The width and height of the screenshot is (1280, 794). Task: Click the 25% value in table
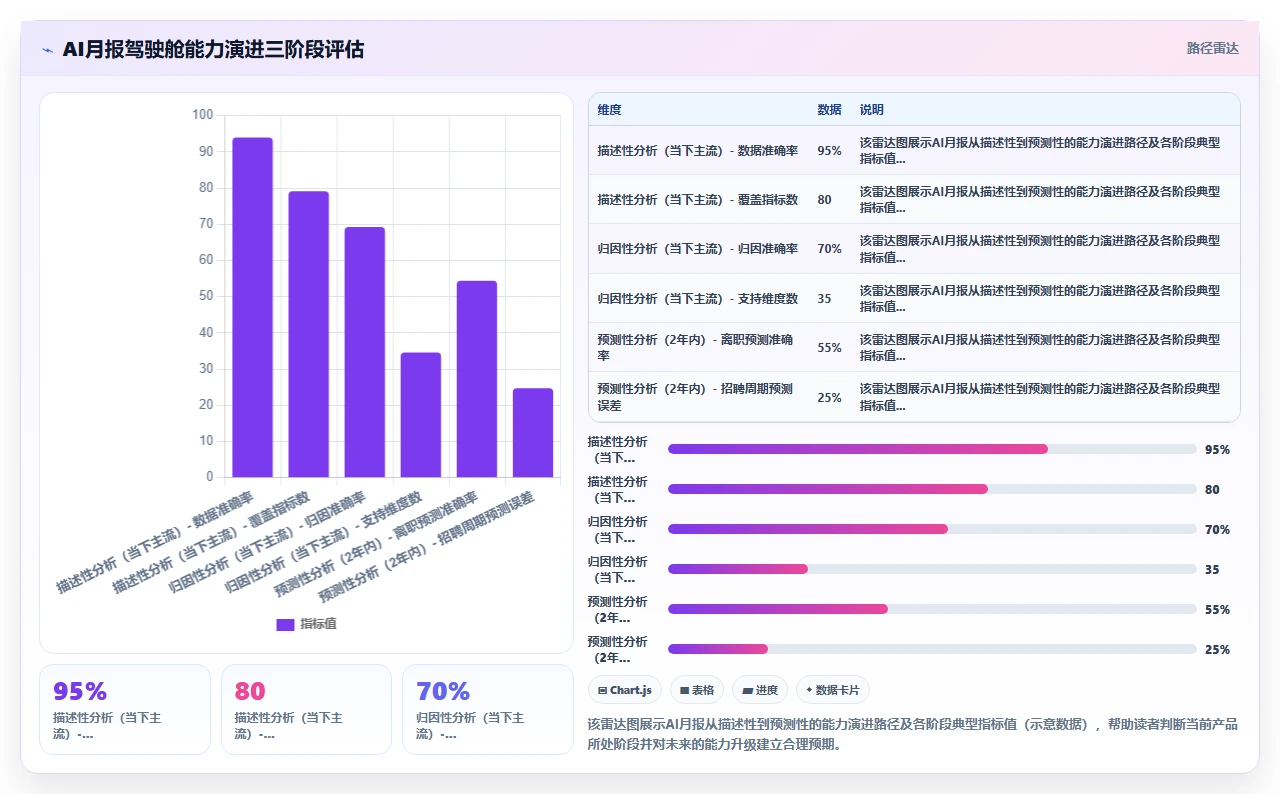click(829, 397)
